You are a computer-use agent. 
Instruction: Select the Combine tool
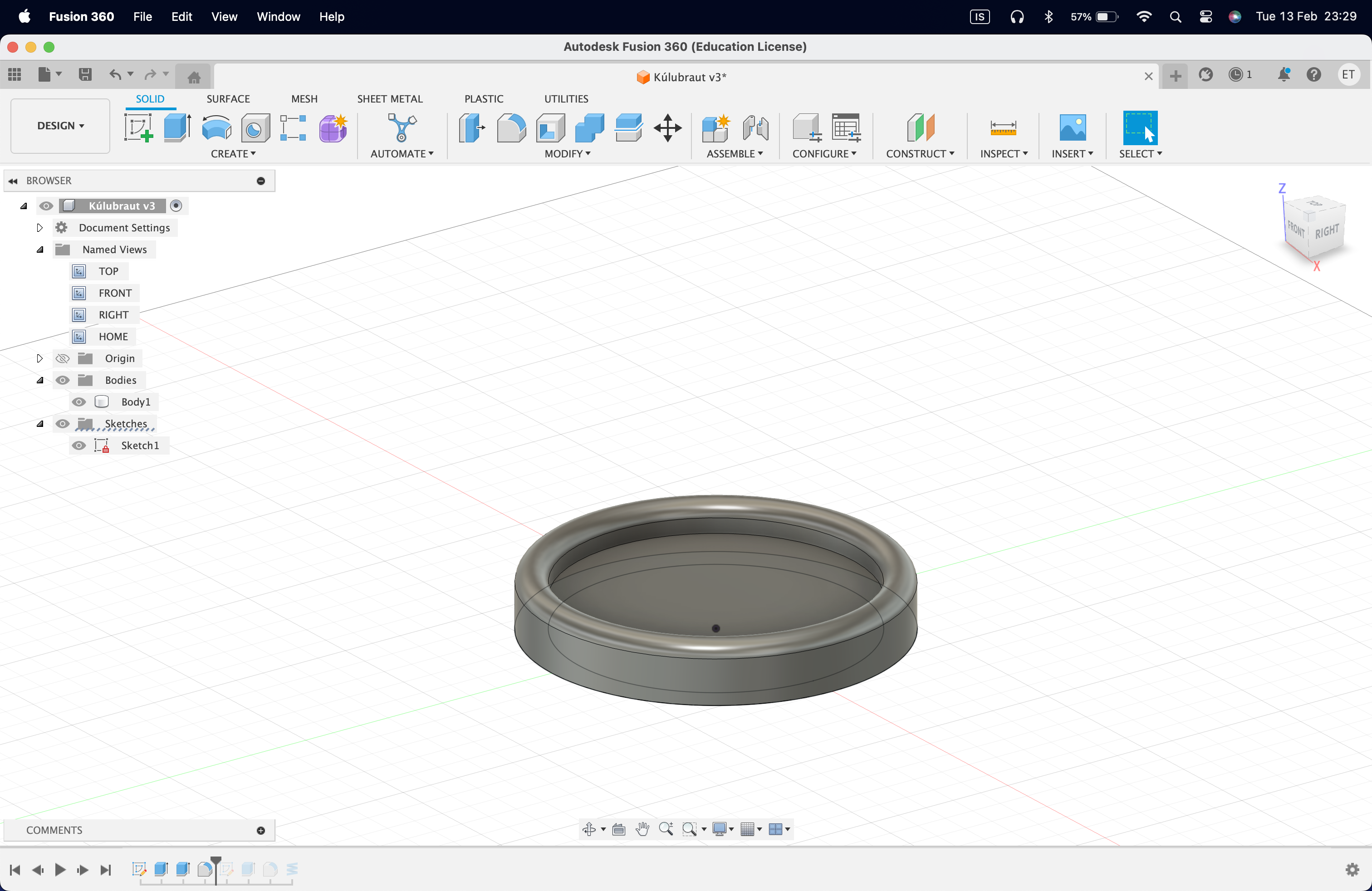[590, 127]
